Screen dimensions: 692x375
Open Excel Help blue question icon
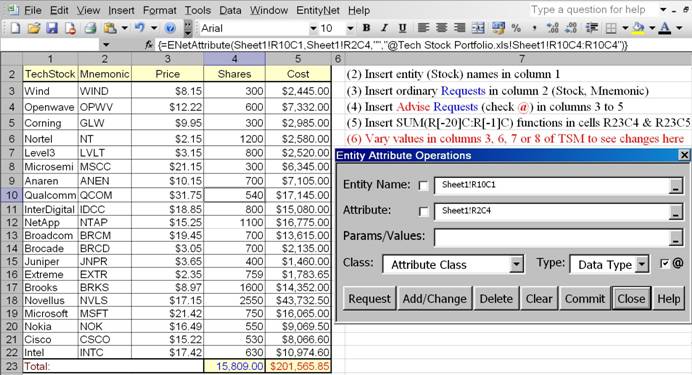[x=170, y=28]
